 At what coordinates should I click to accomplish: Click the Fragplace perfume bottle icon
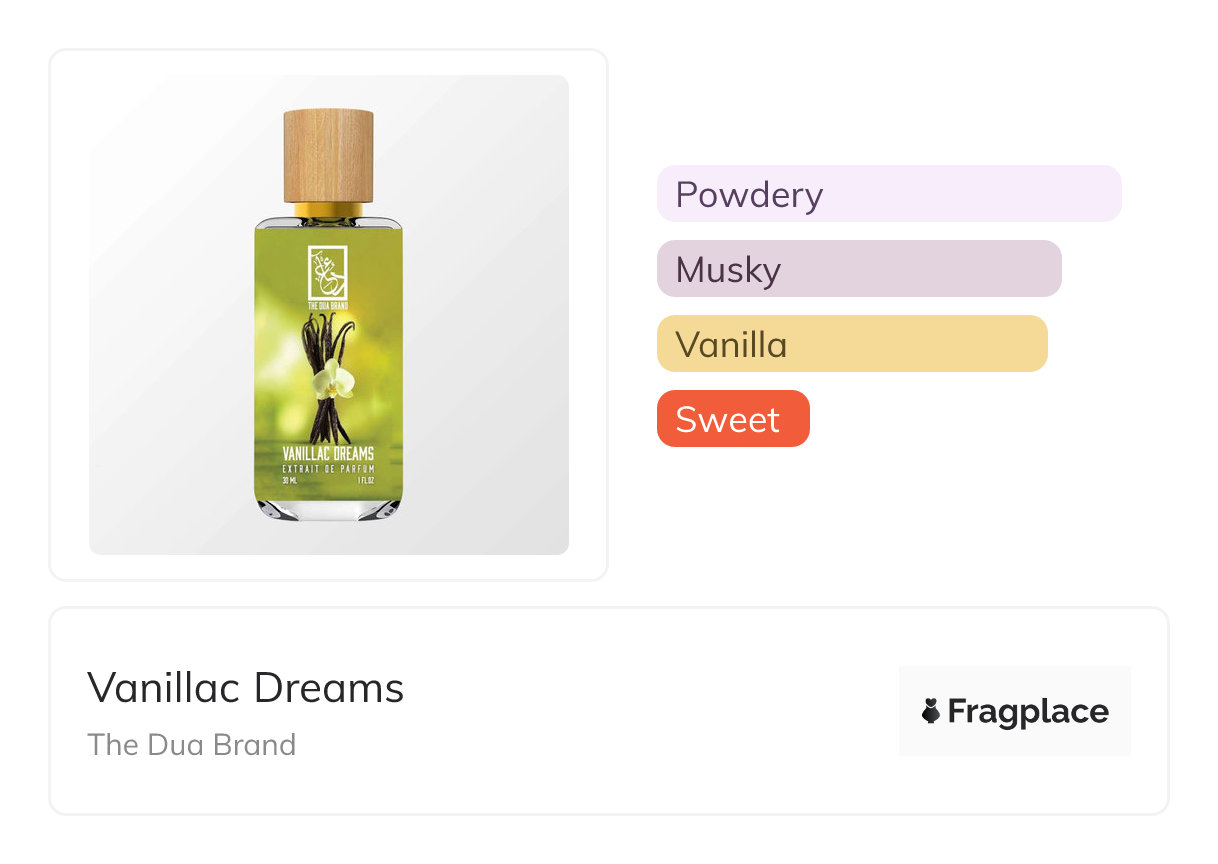click(931, 711)
